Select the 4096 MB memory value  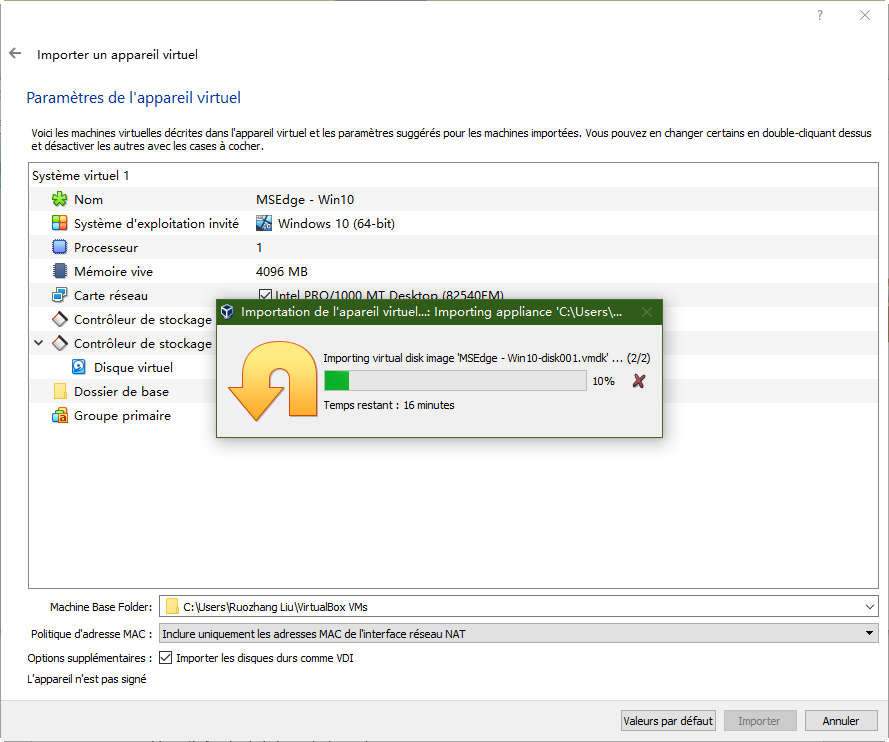tap(282, 272)
